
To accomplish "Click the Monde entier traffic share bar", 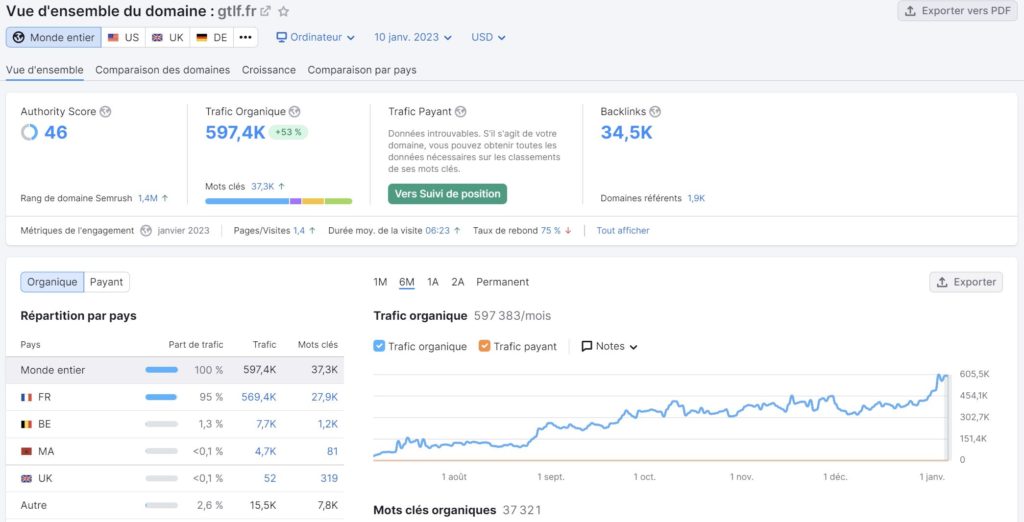I will [x=161, y=370].
